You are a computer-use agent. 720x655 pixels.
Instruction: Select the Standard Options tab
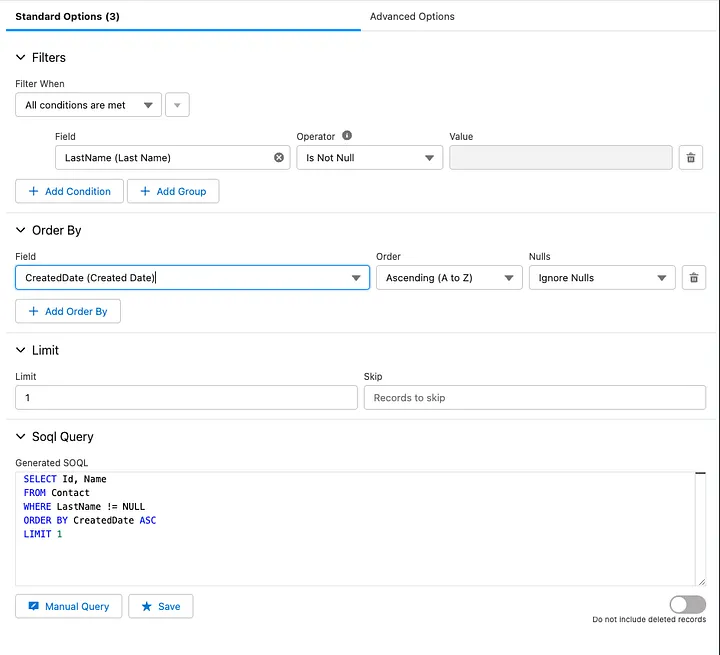(x=68, y=17)
